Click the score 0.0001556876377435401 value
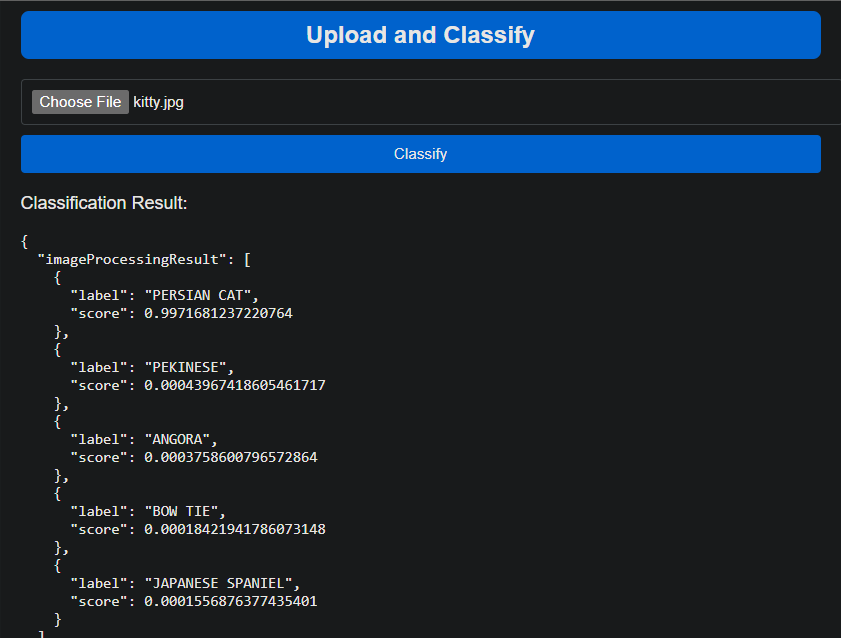Image resolution: width=841 pixels, height=638 pixels. coord(231,602)
